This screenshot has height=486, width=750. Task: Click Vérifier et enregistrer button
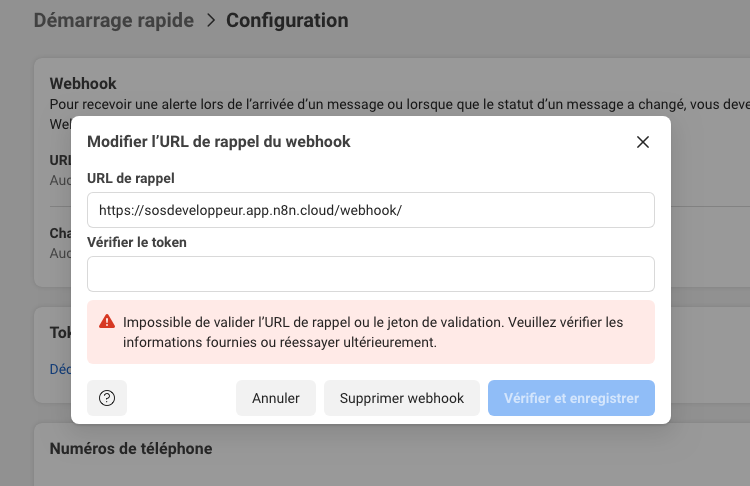coord(571,398)
